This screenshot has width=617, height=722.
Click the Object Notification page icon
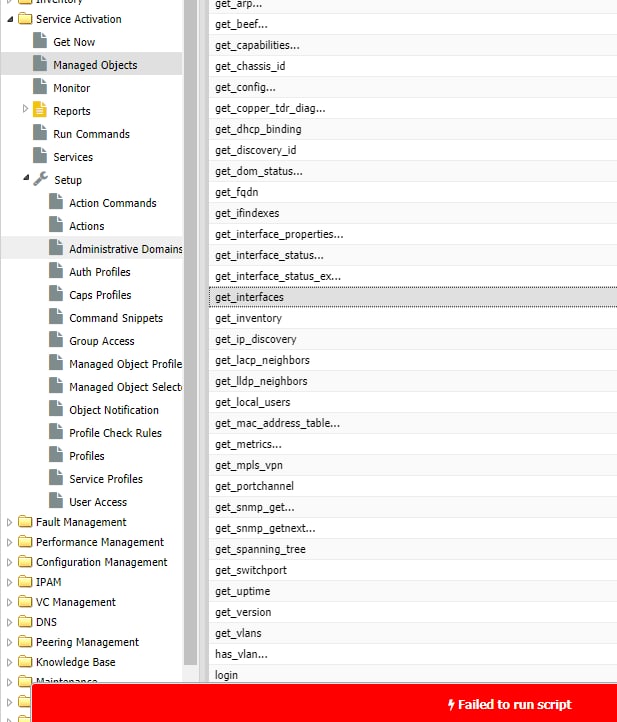pyautogui.click(x=56, y=409)
